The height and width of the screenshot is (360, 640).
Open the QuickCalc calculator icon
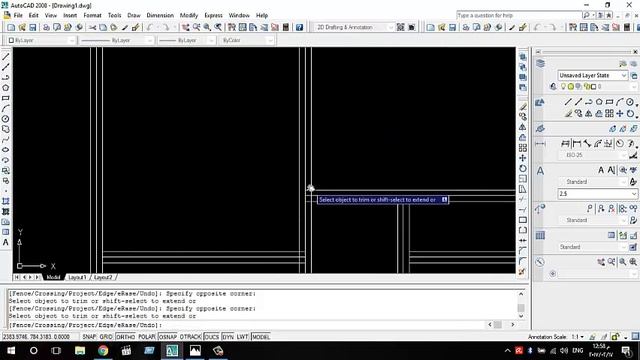(286, 27)
